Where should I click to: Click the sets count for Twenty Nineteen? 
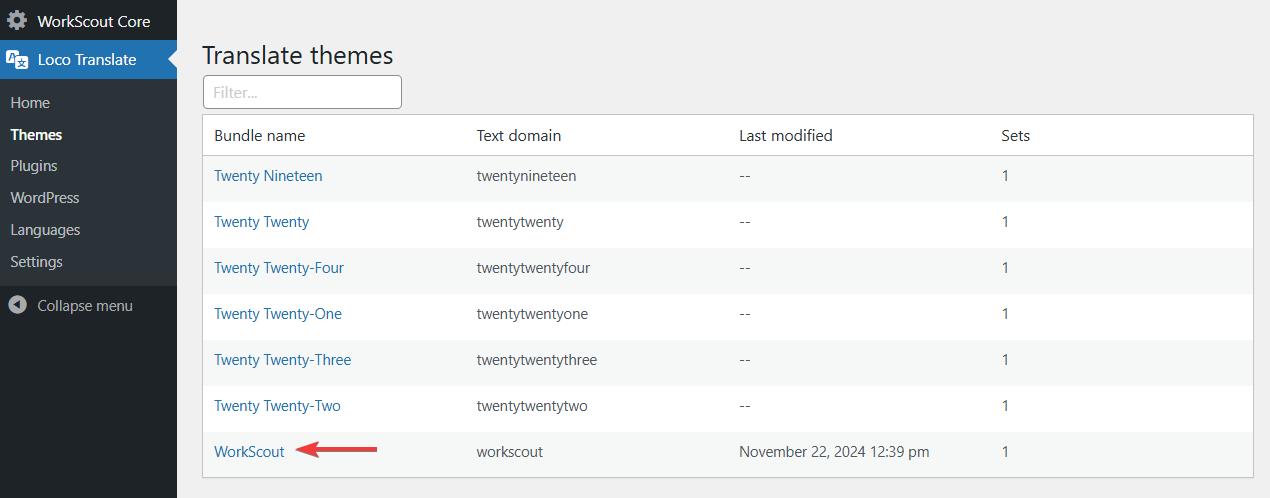click(1005, 176)
